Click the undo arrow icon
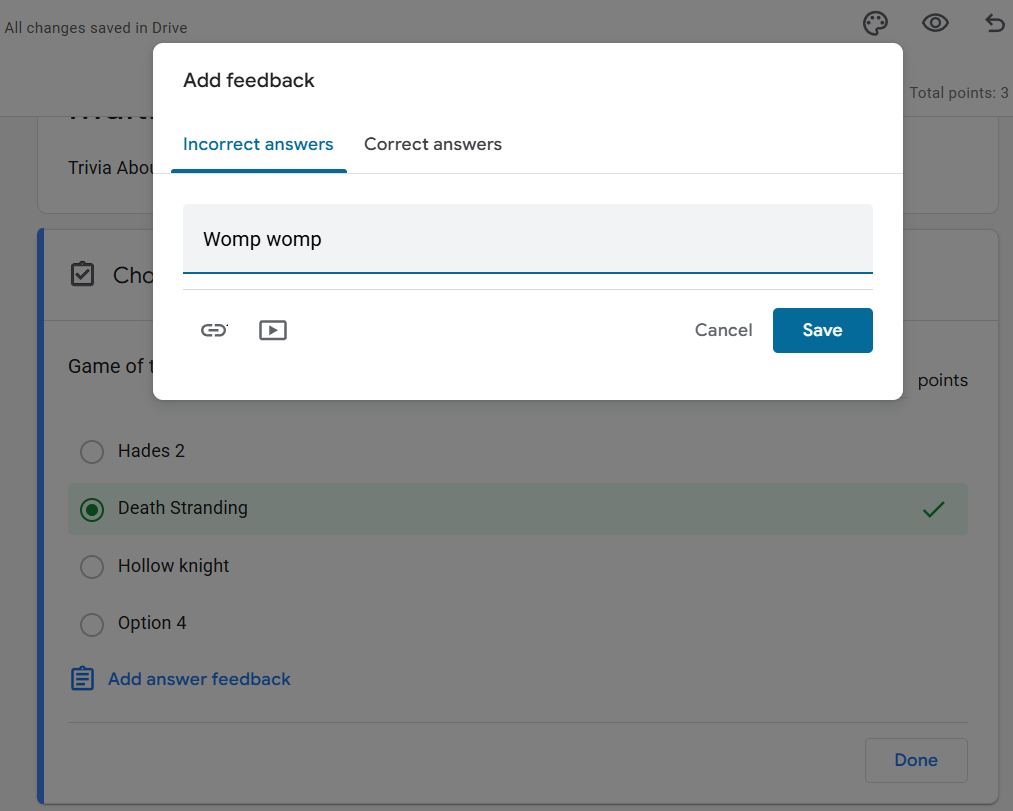The height and width of the screenshot is (811, 1013). [995, 24]
